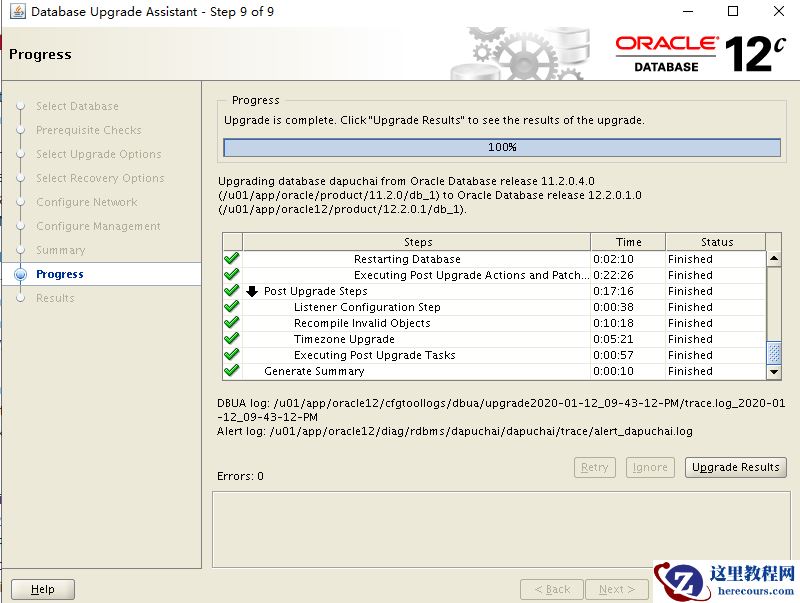Select the Results step in sidebar
800x603 pixels.
55,298
